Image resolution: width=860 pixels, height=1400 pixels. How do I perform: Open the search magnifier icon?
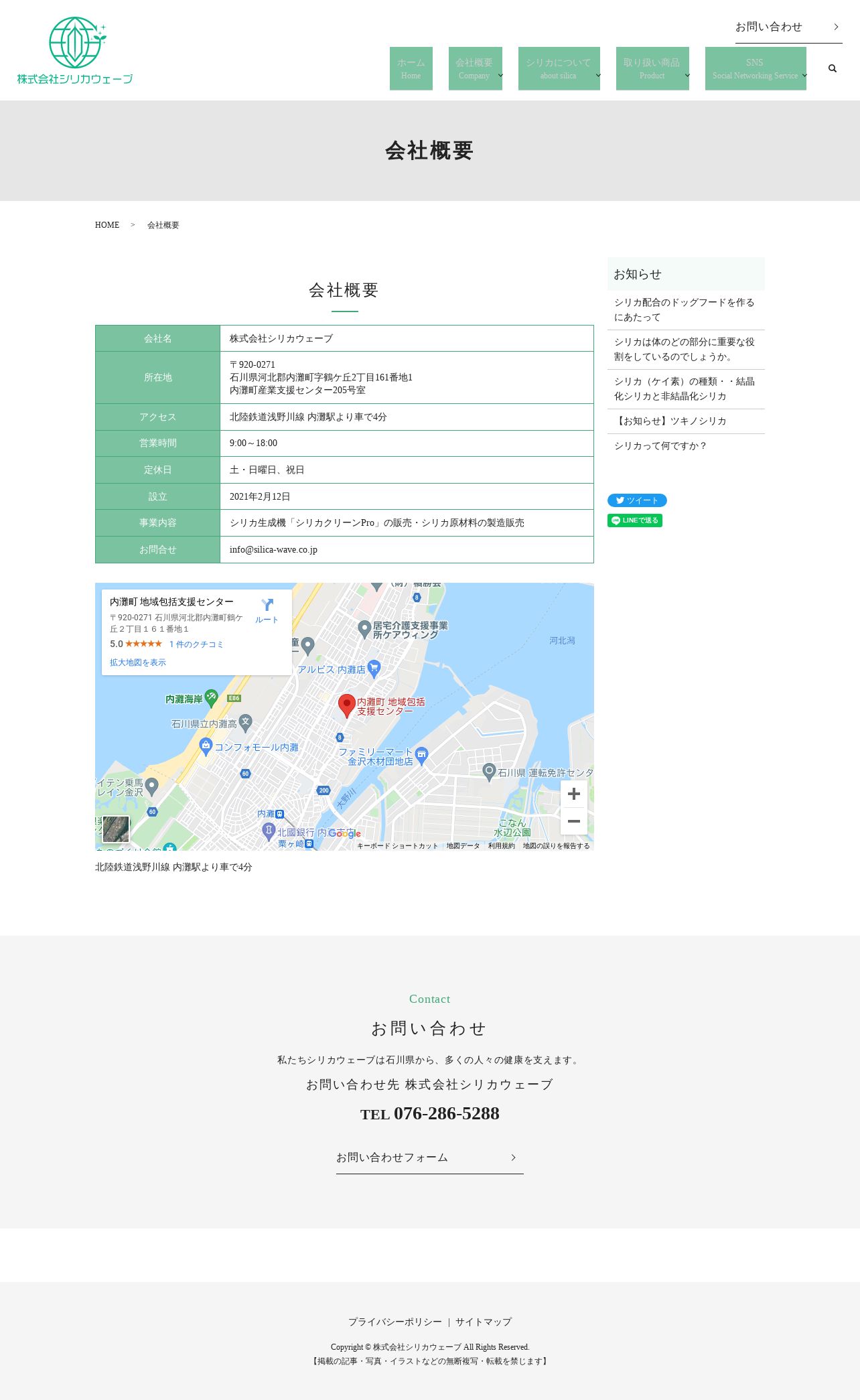coord(833,68)
